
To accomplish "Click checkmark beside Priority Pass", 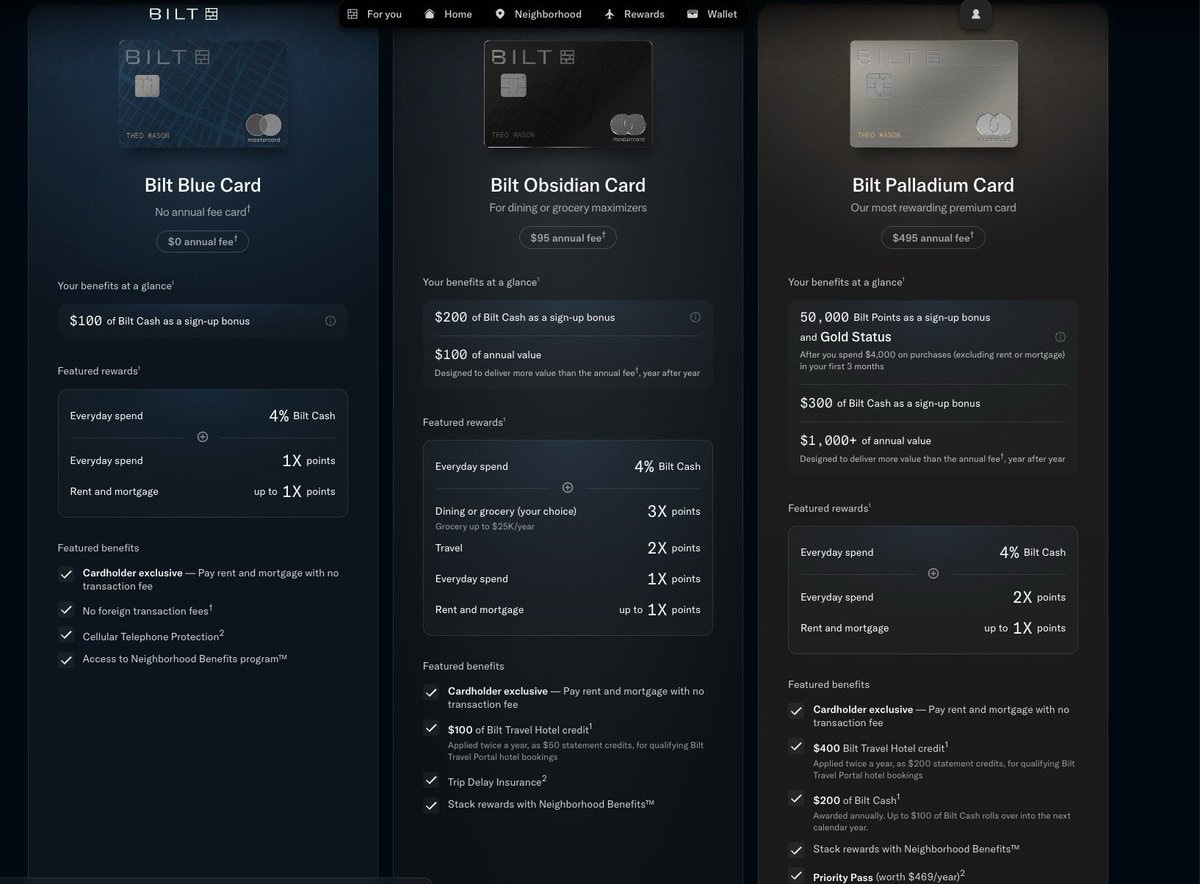I will (796, 876).
